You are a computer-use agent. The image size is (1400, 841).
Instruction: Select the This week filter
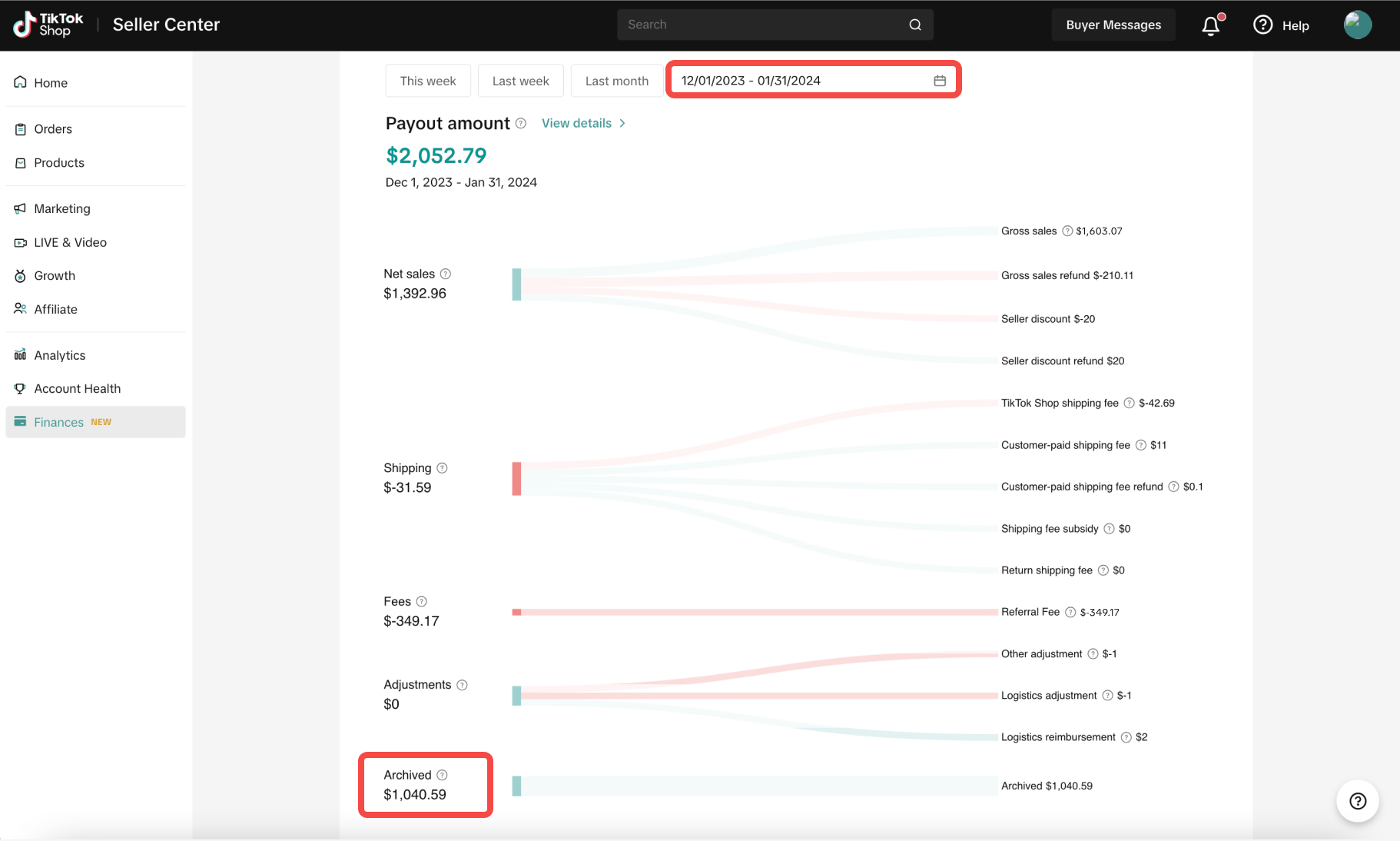click(x=428, y=81)
